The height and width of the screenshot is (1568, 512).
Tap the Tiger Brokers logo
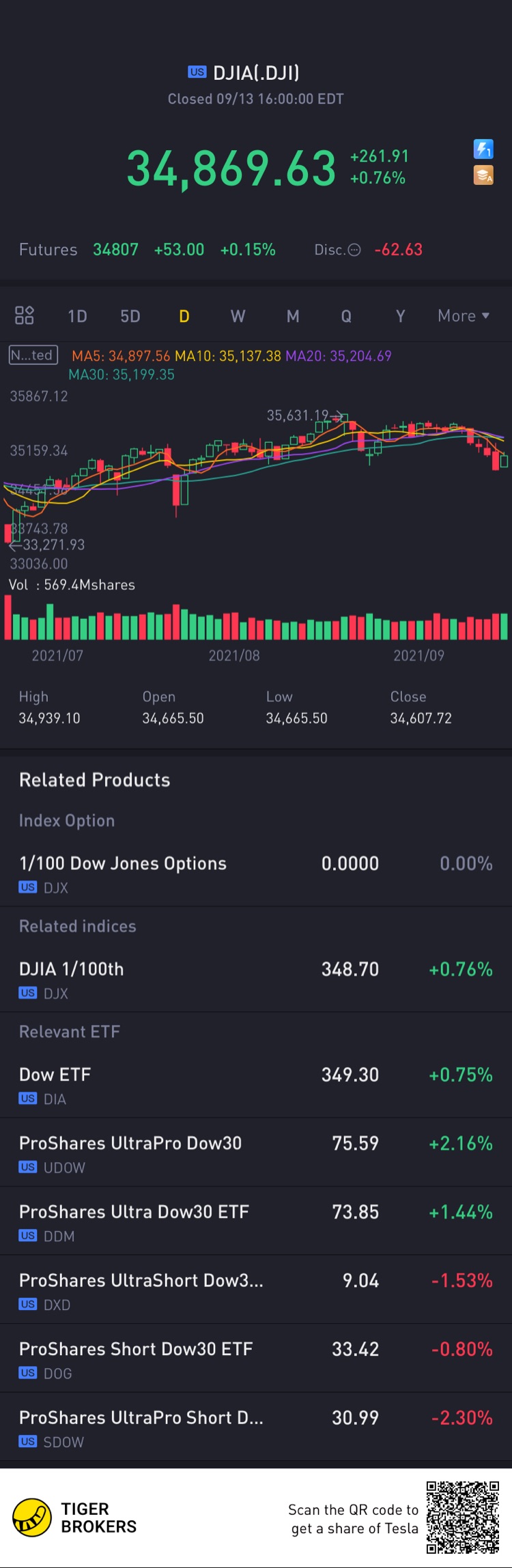[x=32, y=1518]
